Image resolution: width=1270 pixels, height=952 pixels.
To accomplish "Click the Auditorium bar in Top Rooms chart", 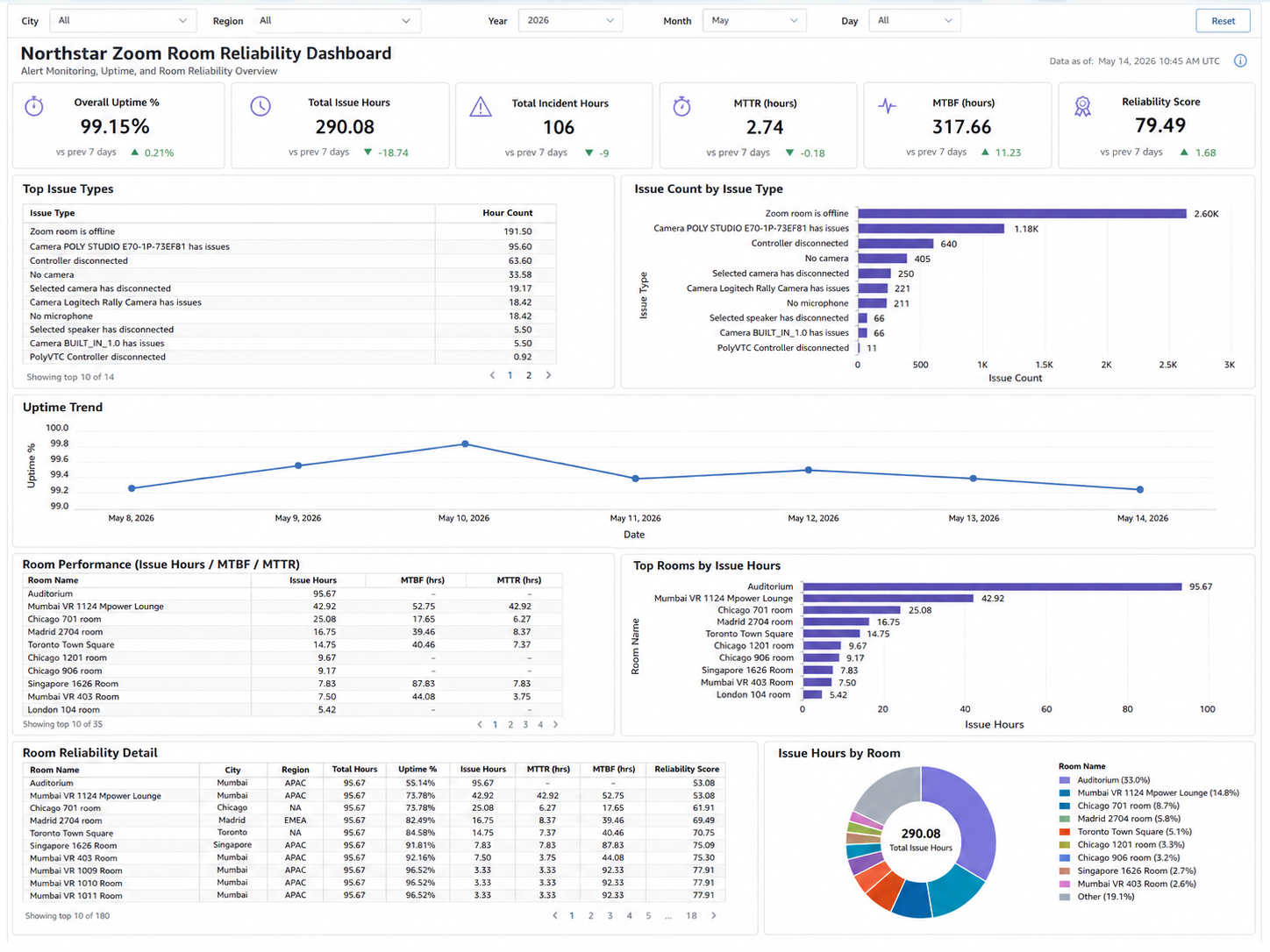I will coord(992,586).
